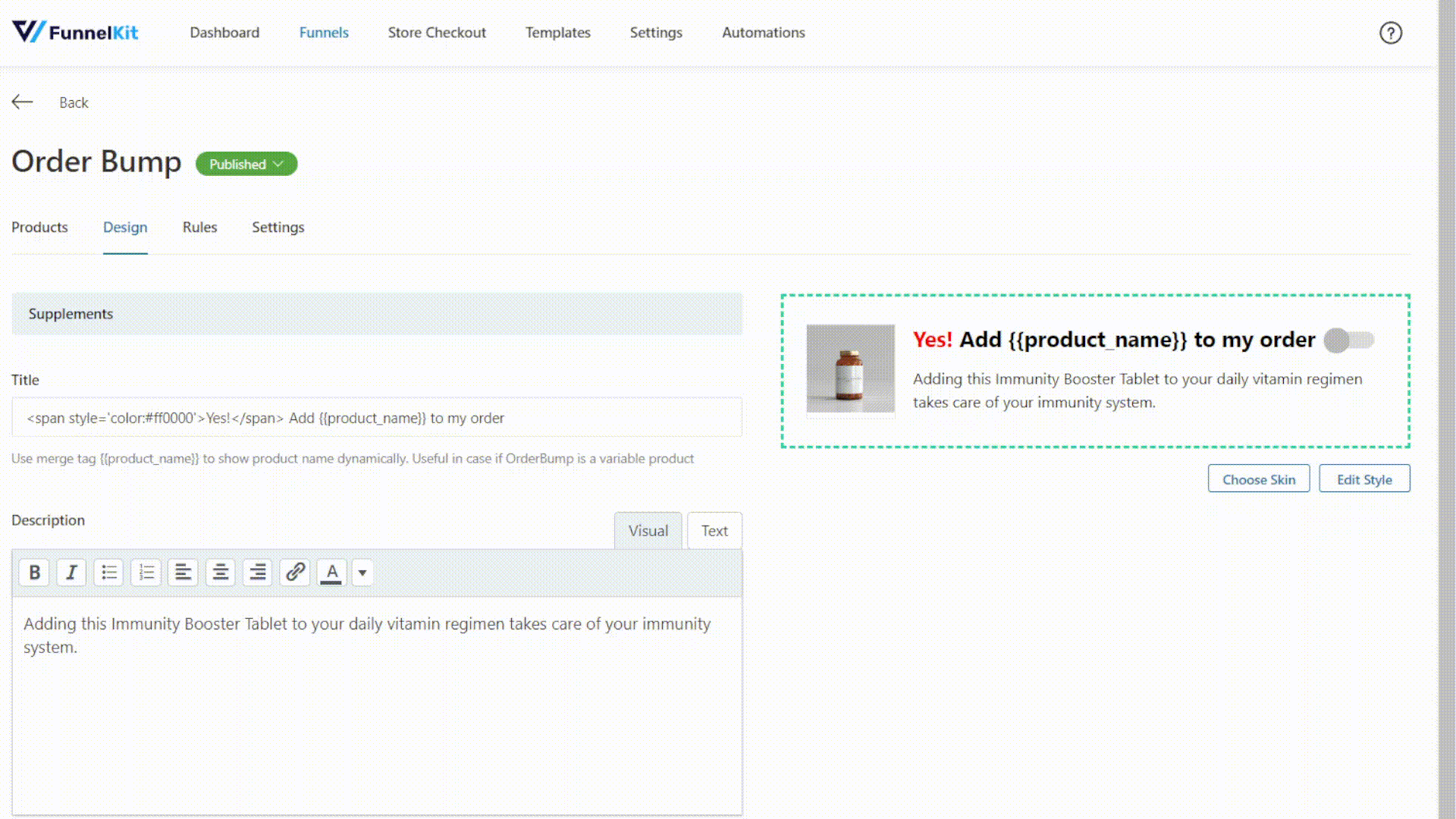
Task: Insert a numbered list
Action: coord(146,573)
